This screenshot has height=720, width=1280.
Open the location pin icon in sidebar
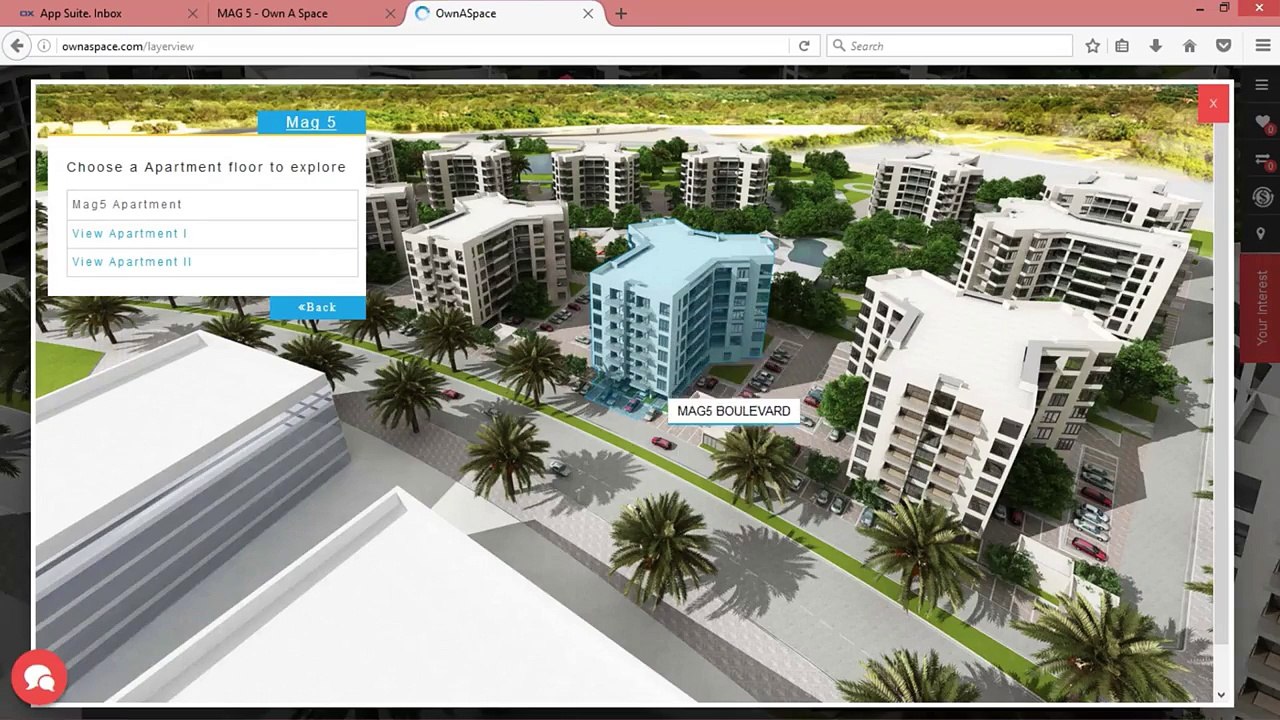point(1261,233)
